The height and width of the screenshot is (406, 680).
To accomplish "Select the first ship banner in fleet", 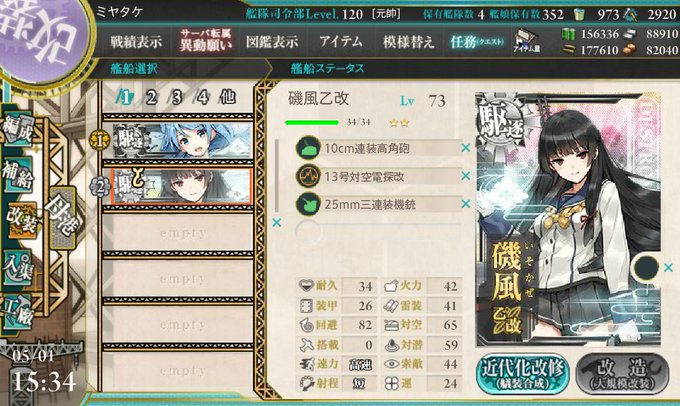I will tap(182, 140).
